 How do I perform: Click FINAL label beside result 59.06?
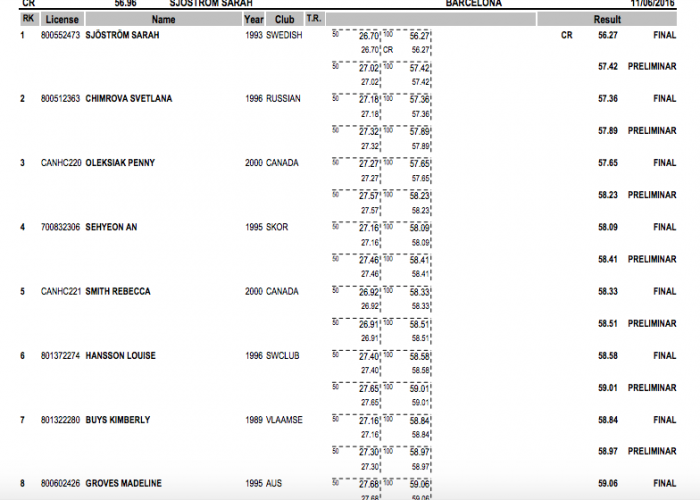pyautogui.click(x=664, y=483)
